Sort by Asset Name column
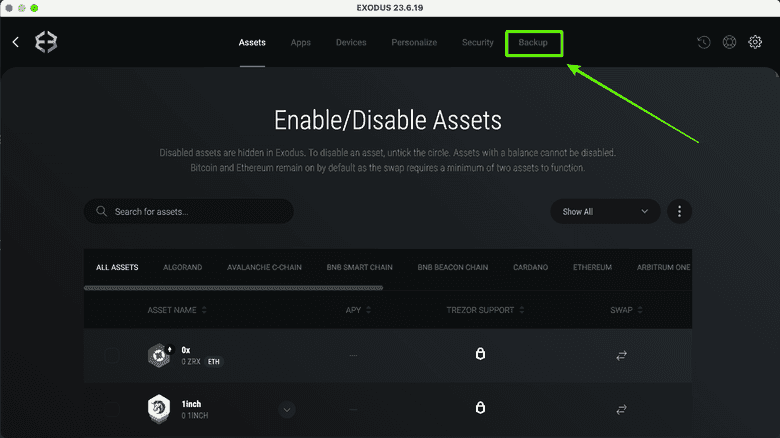The height and width of the screenshot is (438, 780). [x=176, y=310]
